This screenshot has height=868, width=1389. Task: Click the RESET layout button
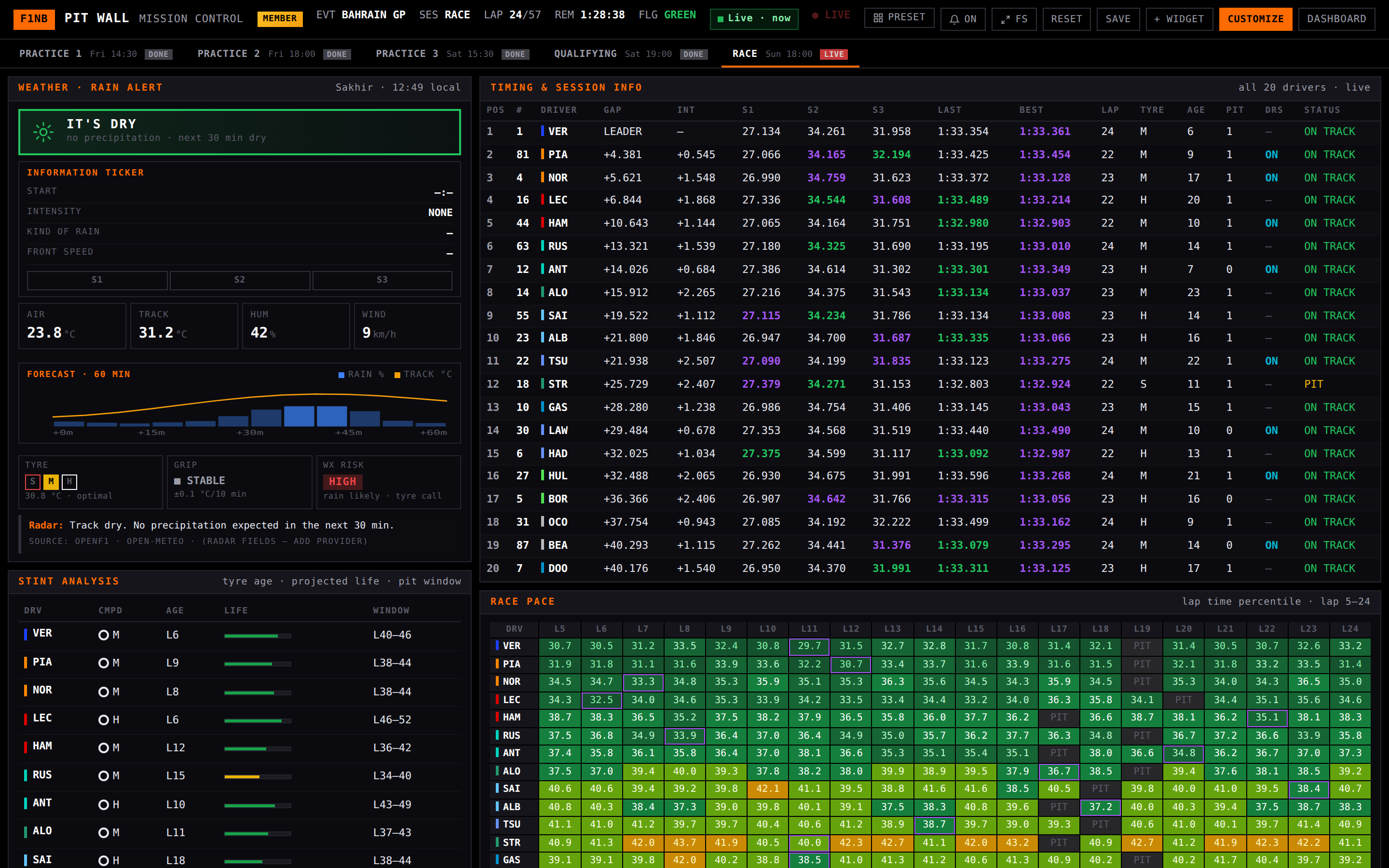[1066, 19]
